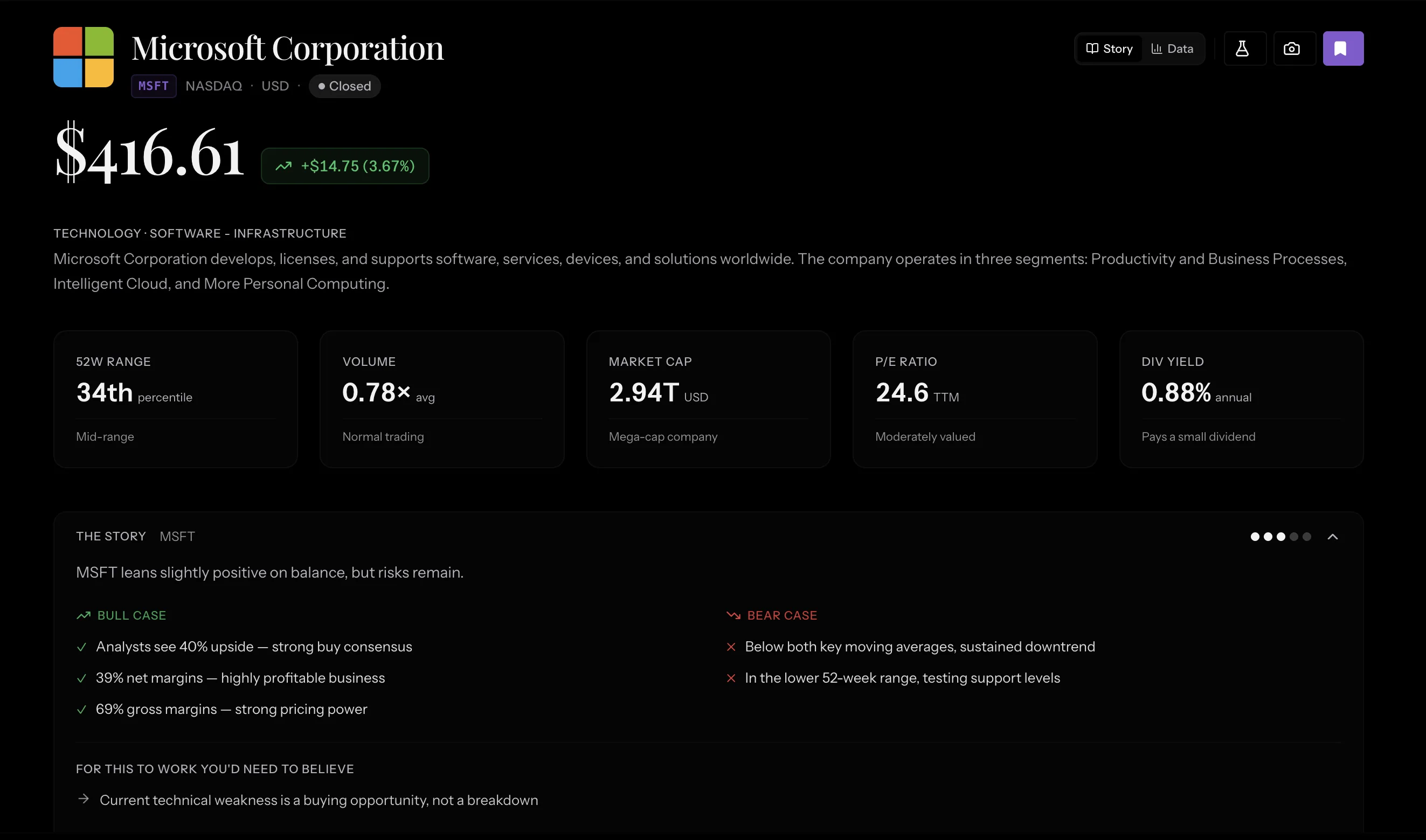Switch to the Data view
1426x840 pixels.
1171,48
